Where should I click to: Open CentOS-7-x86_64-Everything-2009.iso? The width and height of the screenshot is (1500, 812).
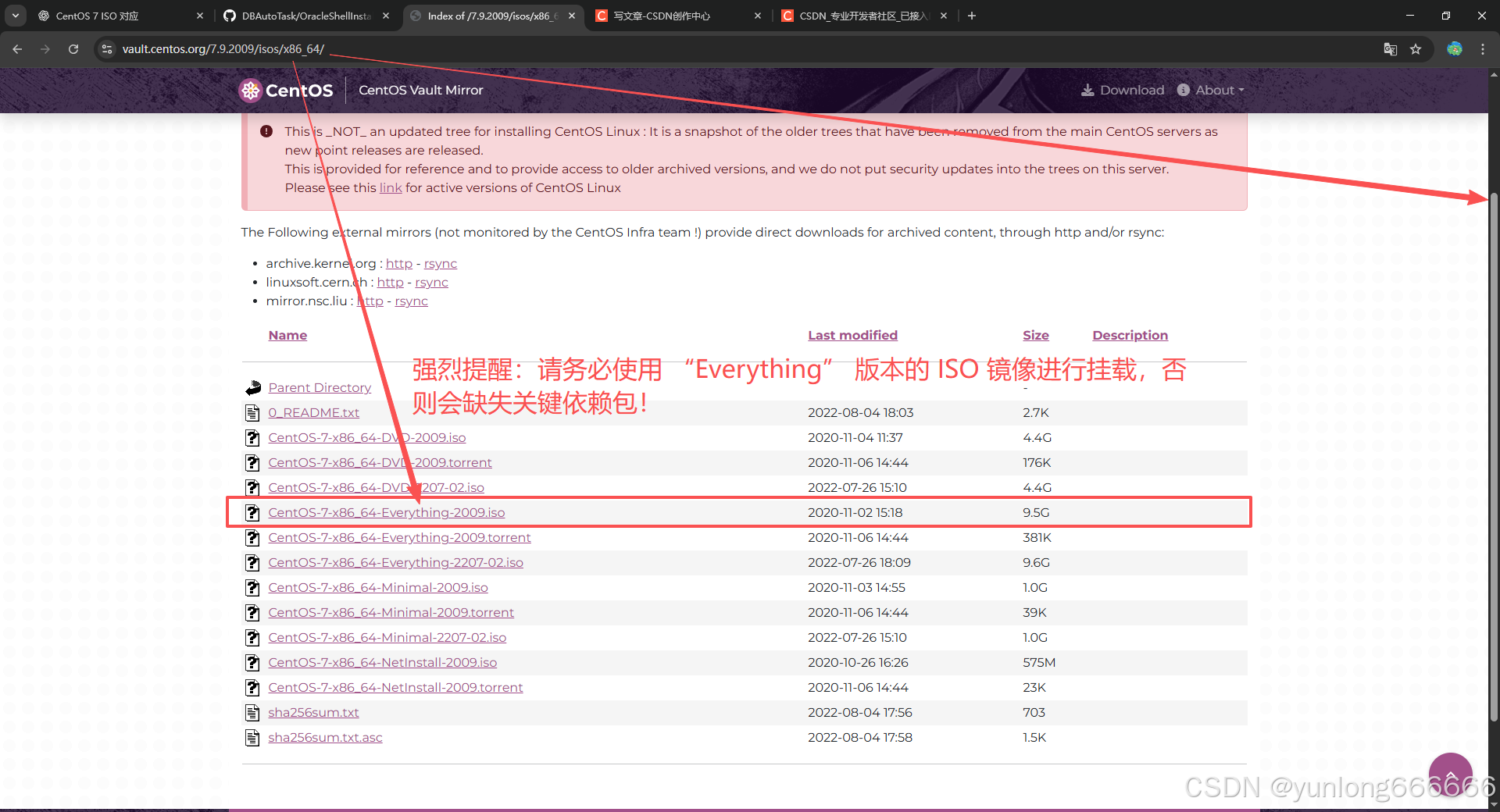pos(386,512)
